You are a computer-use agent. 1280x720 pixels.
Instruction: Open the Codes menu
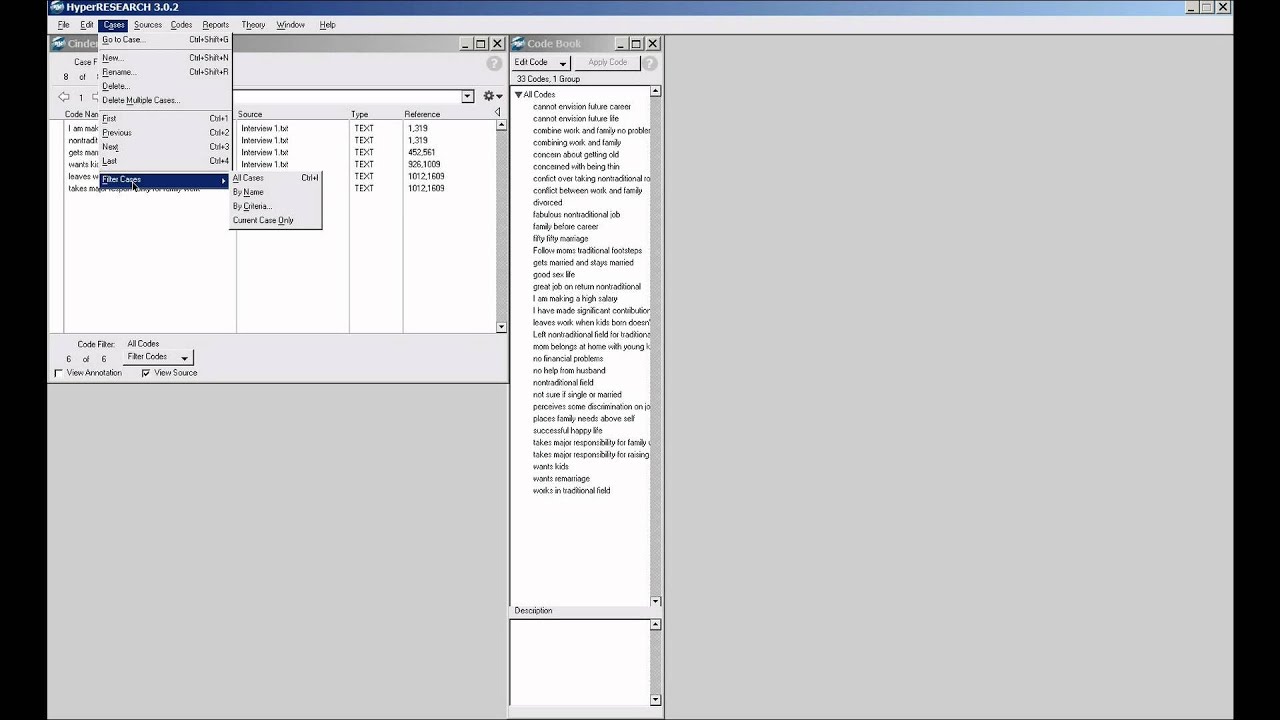coord(181,25)
